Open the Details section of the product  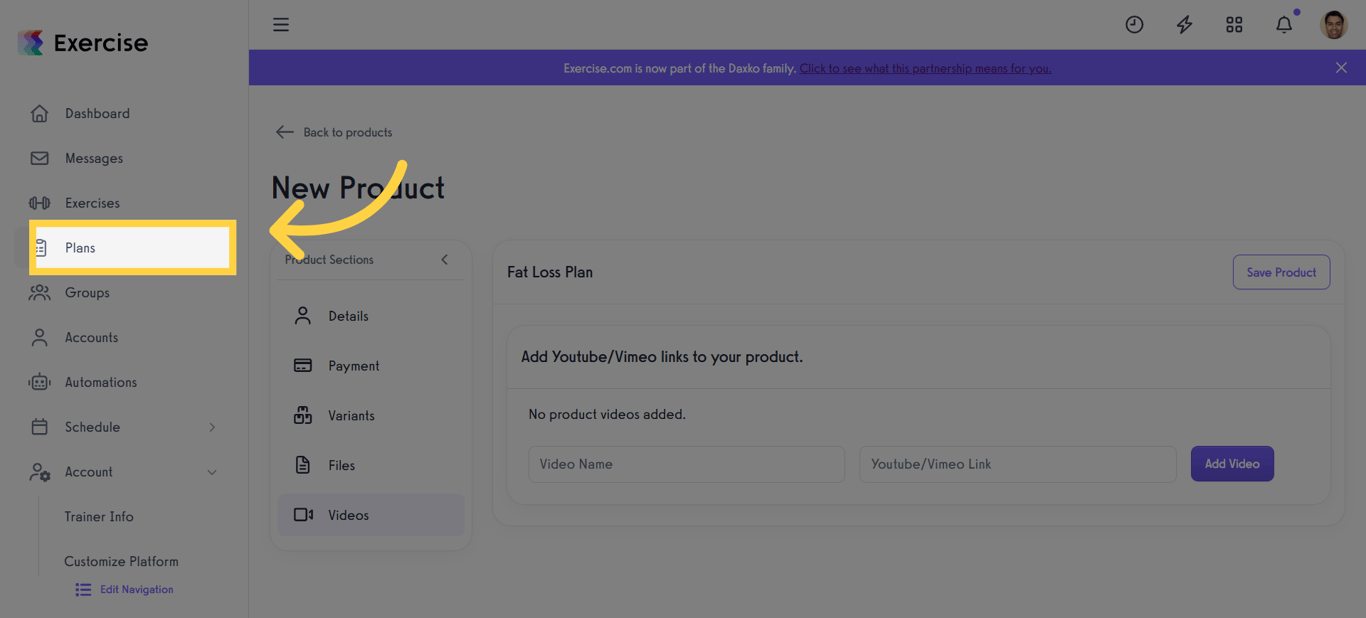[x=347, y=315]
